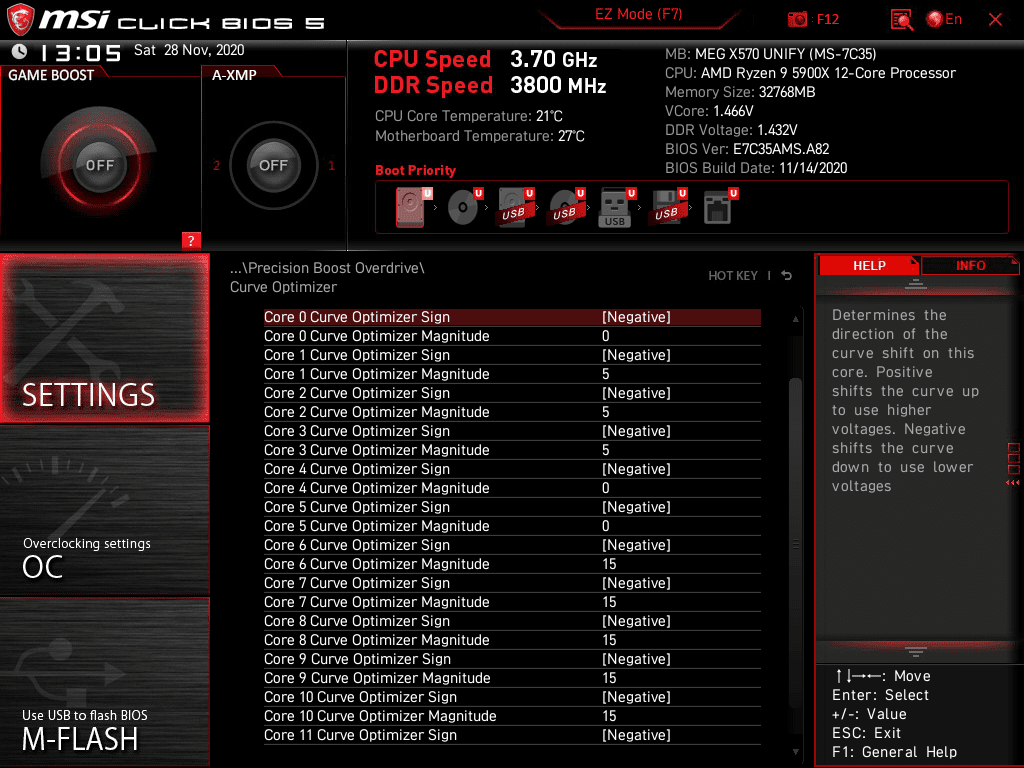Open Core 8 Curve Optimizer Sign dropdown
The width and height of the screenshot is (1024, 768).
(636, 621)
